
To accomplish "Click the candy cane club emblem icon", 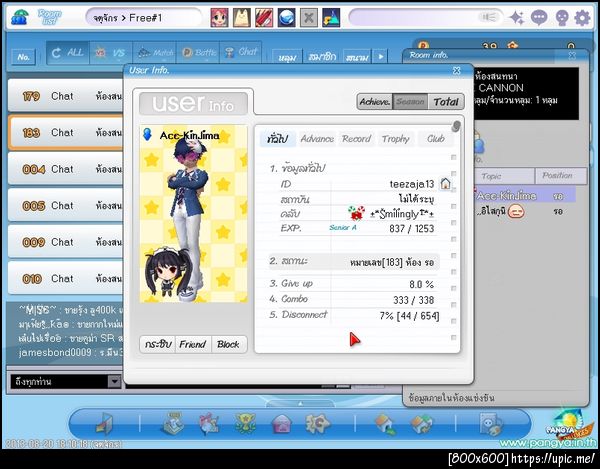I will (356, 213).
